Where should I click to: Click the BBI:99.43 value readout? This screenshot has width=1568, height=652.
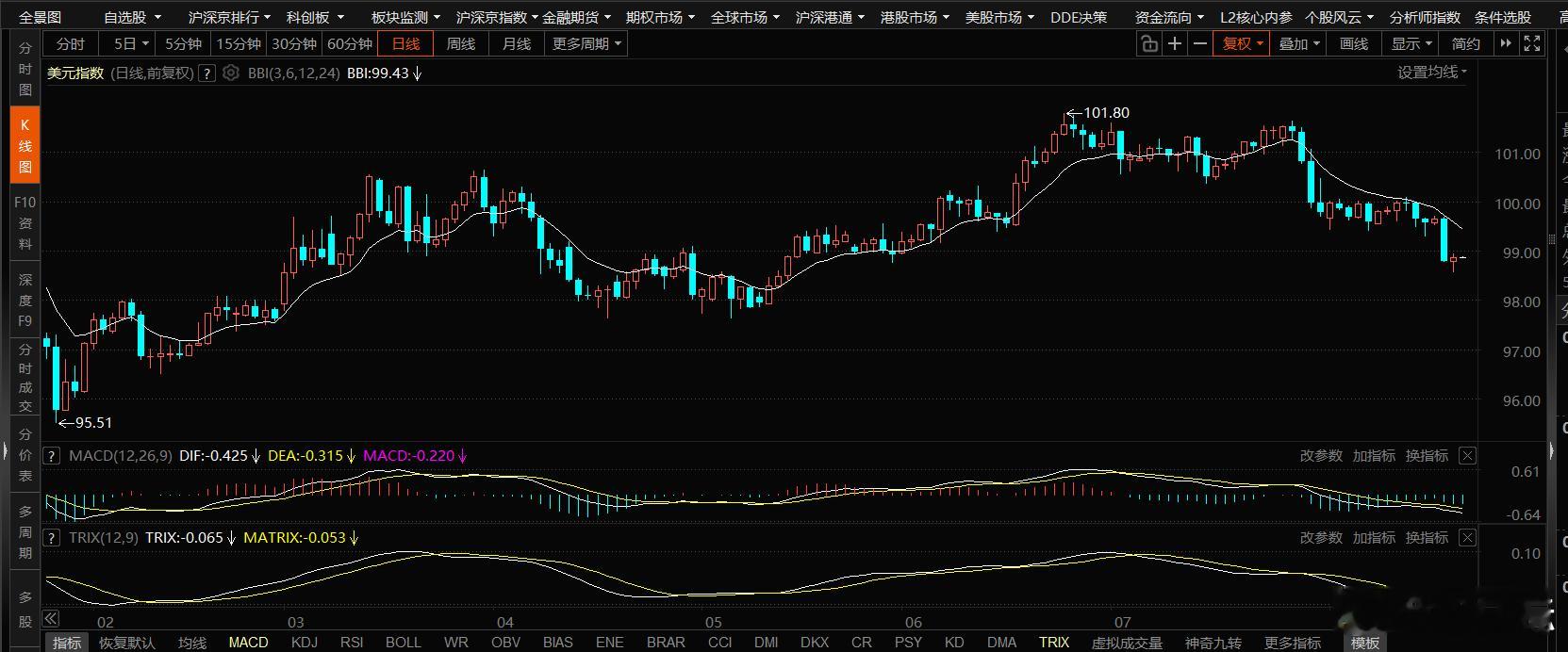tap(377, 73)
